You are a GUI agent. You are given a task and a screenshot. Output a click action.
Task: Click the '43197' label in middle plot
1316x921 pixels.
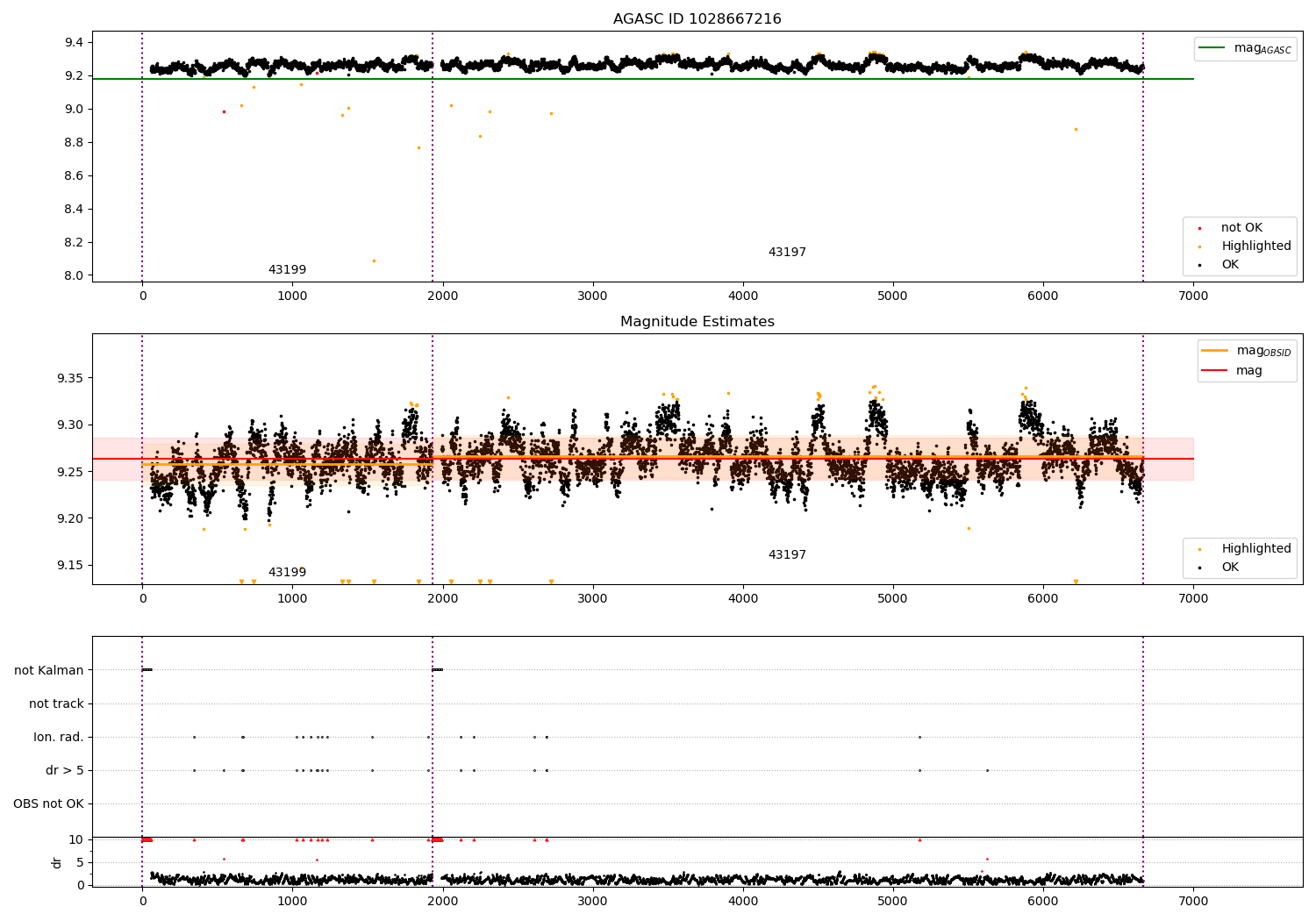point(787,555)
